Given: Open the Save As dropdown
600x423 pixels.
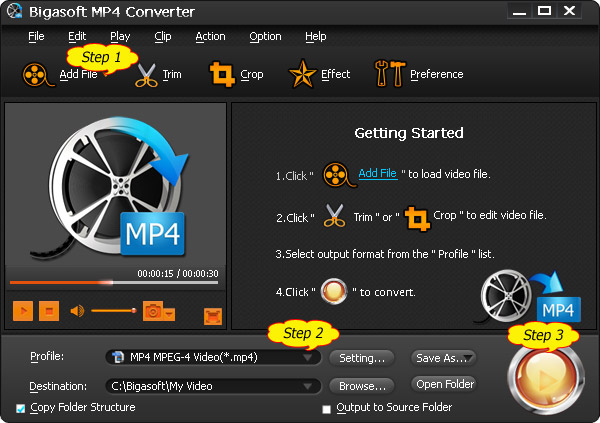Looking at the screenshot, I should (x=443, y=358).
